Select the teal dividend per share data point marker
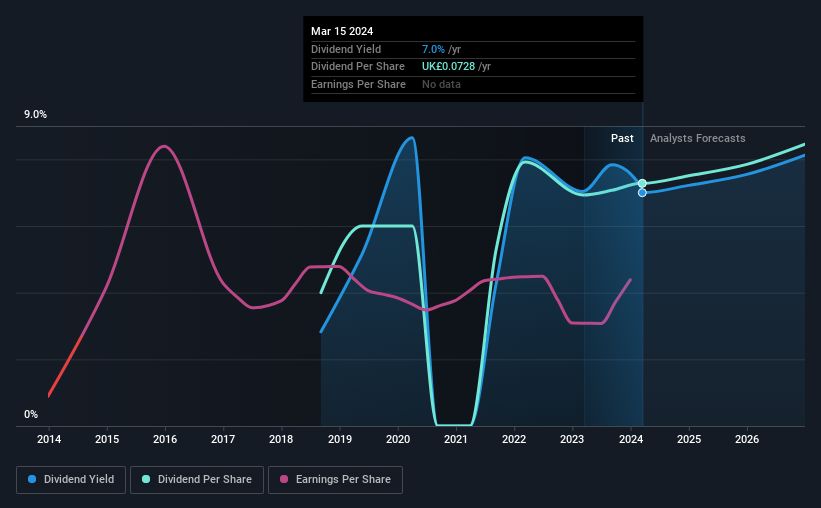The height and width of the screenshot is (508, 821). point(642,183)
